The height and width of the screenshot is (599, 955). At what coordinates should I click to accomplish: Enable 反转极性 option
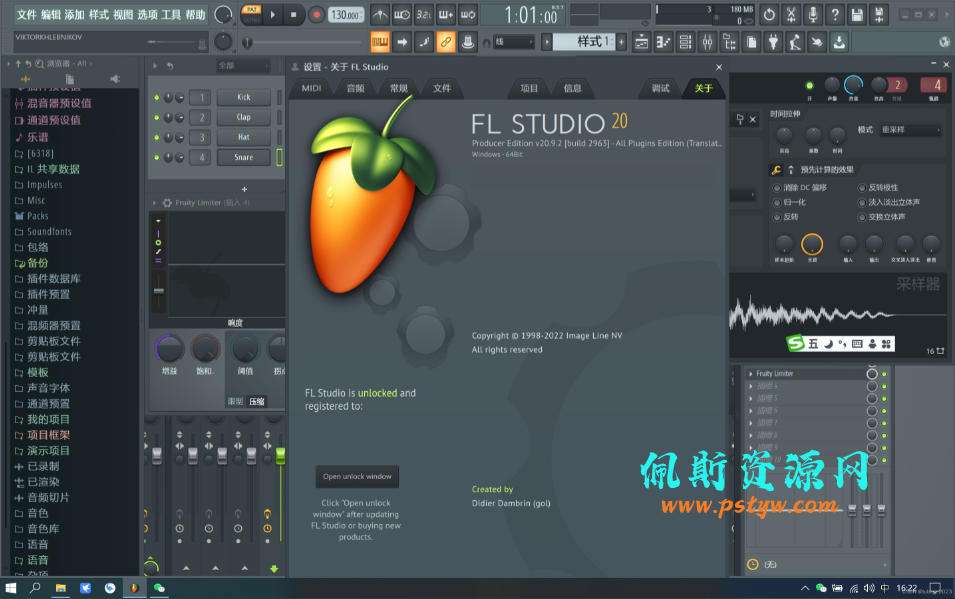pyautogui.click(x=862, y=188)
